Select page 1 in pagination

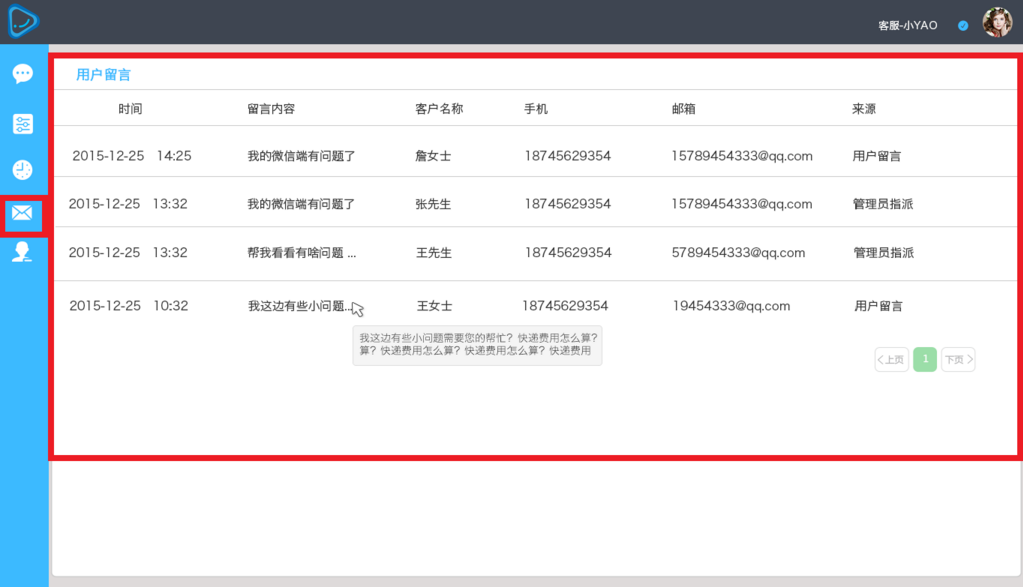point(925,359)
